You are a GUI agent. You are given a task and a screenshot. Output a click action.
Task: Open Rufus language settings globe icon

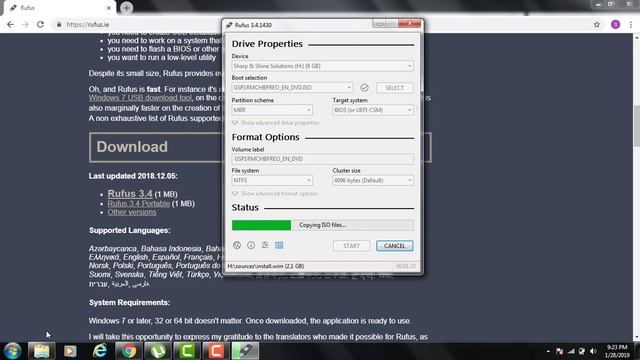[x=237, y=245]
